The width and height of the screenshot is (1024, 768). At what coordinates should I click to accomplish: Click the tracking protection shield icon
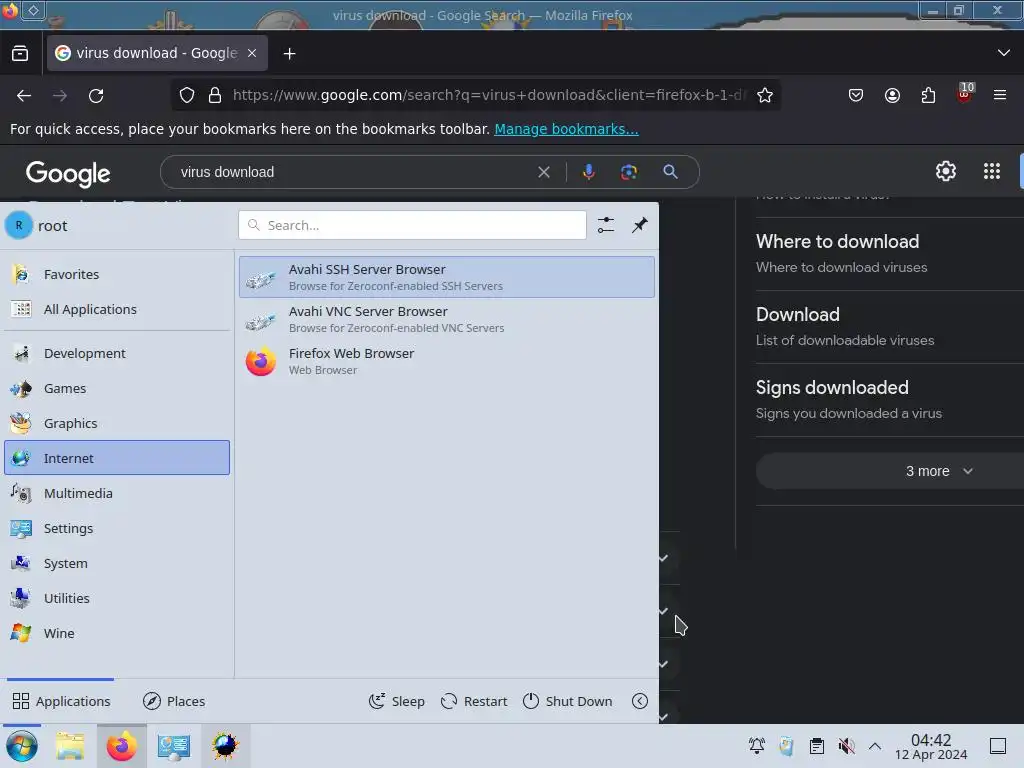click(x=187, y=95)
